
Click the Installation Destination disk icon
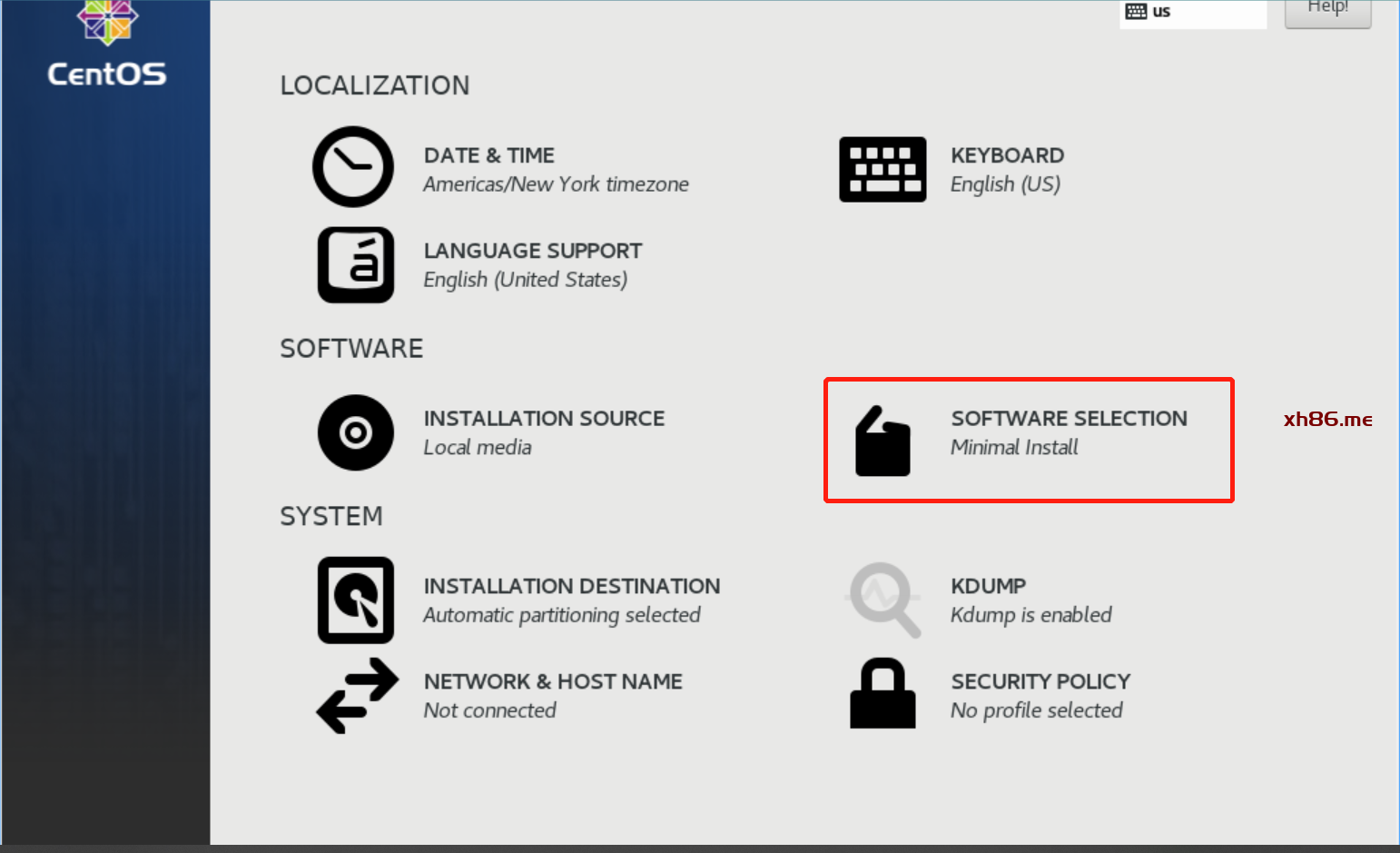pyautogui.click(x=355, y=600)
